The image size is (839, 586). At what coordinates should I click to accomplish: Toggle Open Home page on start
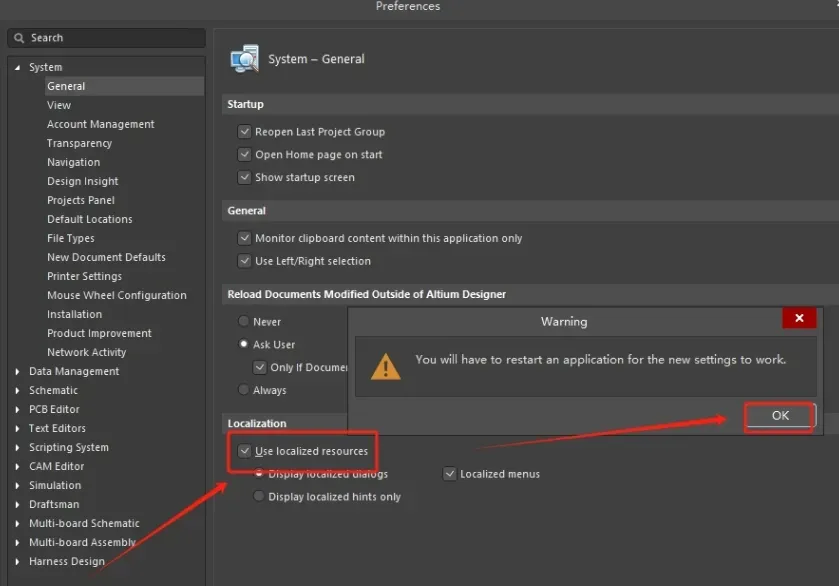pos(245,155)
